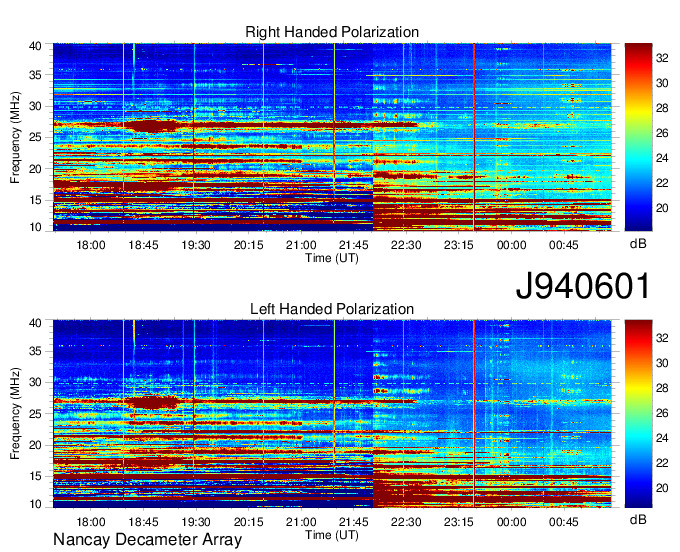Click the '40' frequency tick of Right Handed plot
680x552 pixels.
(36, 46)
